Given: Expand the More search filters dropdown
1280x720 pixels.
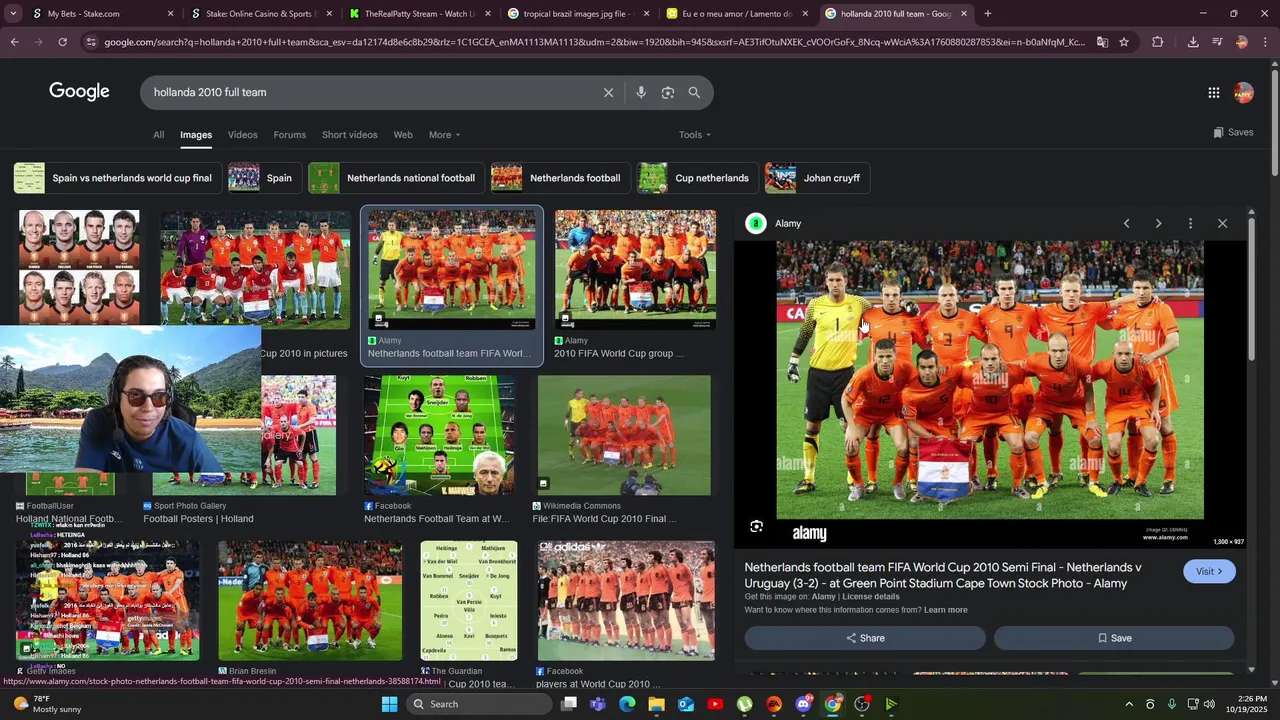Looking at the screenshot, I should click(444, 135).
